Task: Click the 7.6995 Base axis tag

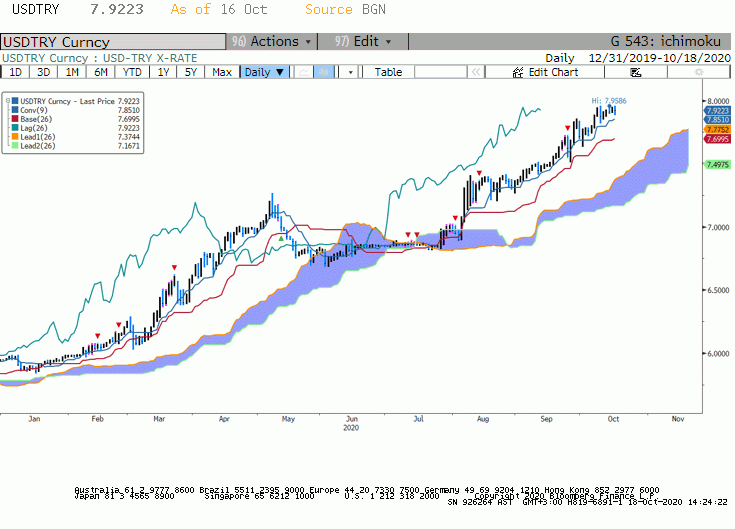Action: click(718, 139)
